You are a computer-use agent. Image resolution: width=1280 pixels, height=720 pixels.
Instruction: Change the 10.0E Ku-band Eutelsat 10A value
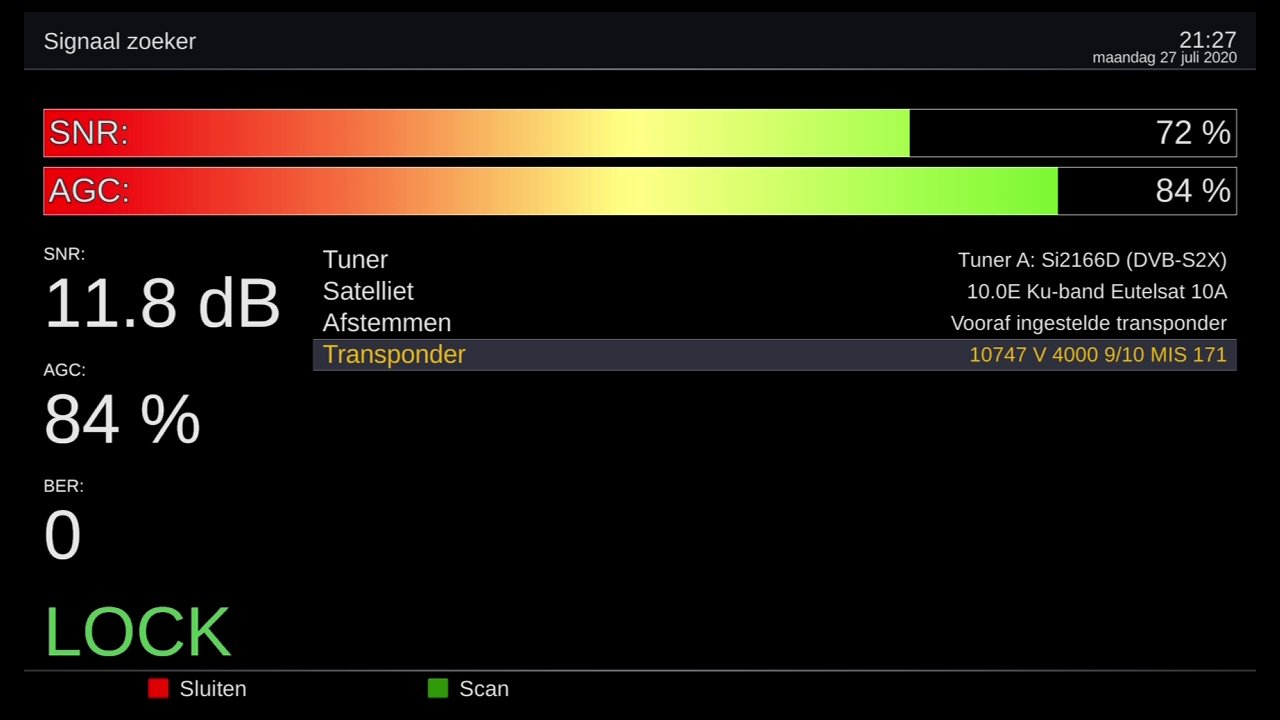[1096, 292]
